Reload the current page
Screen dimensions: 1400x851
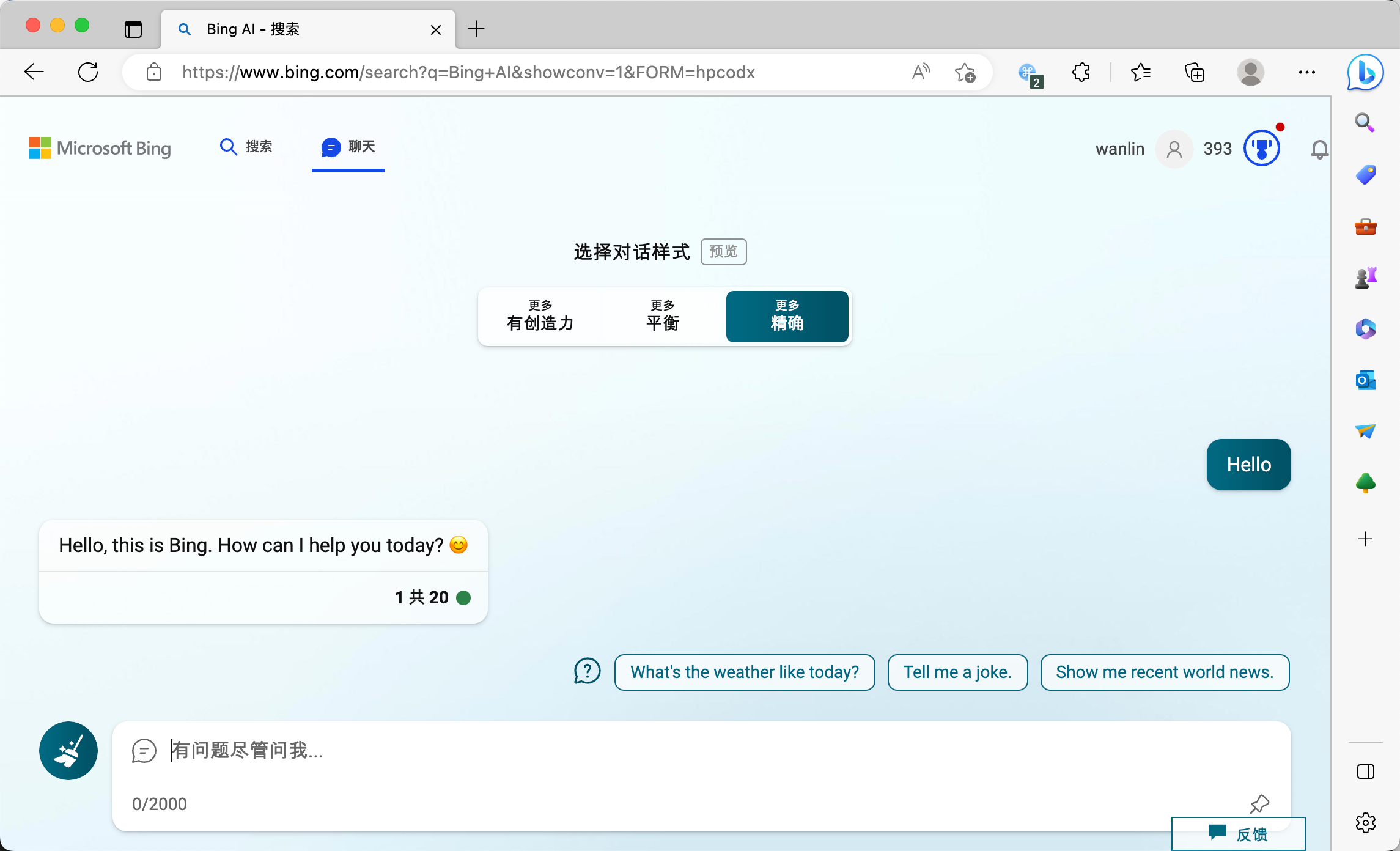tap(88, 72)
